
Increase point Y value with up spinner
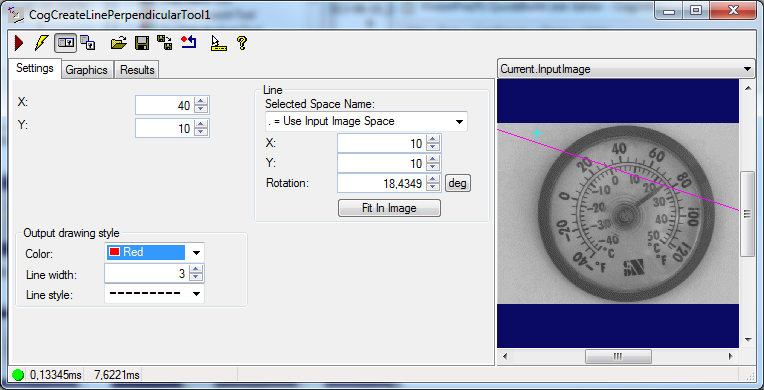click(201, 124)
